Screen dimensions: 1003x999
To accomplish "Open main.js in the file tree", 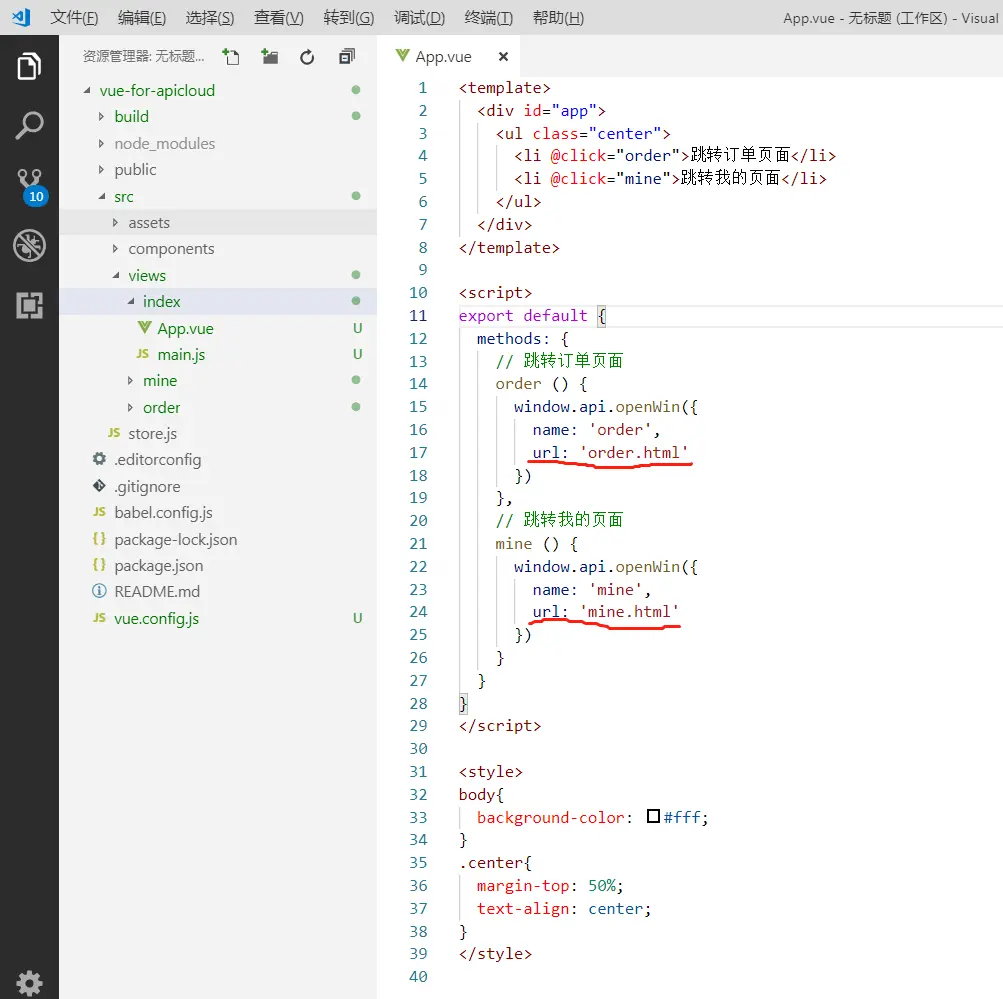I will [181, 354].
